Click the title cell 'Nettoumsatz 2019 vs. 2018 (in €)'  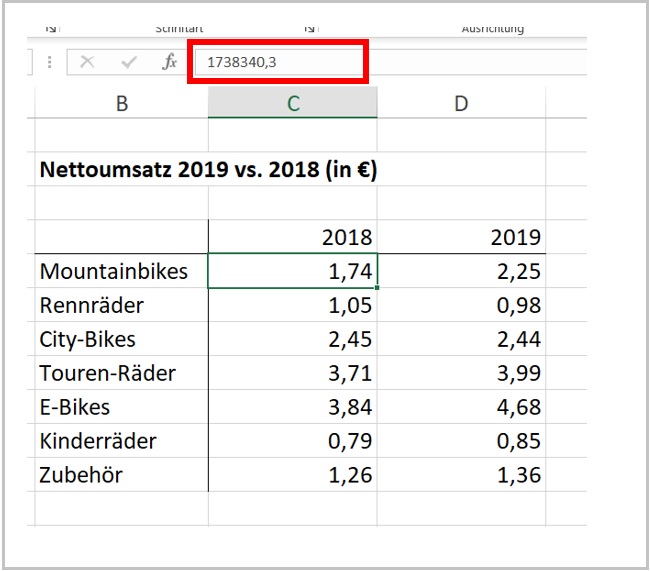click(208, 169)
